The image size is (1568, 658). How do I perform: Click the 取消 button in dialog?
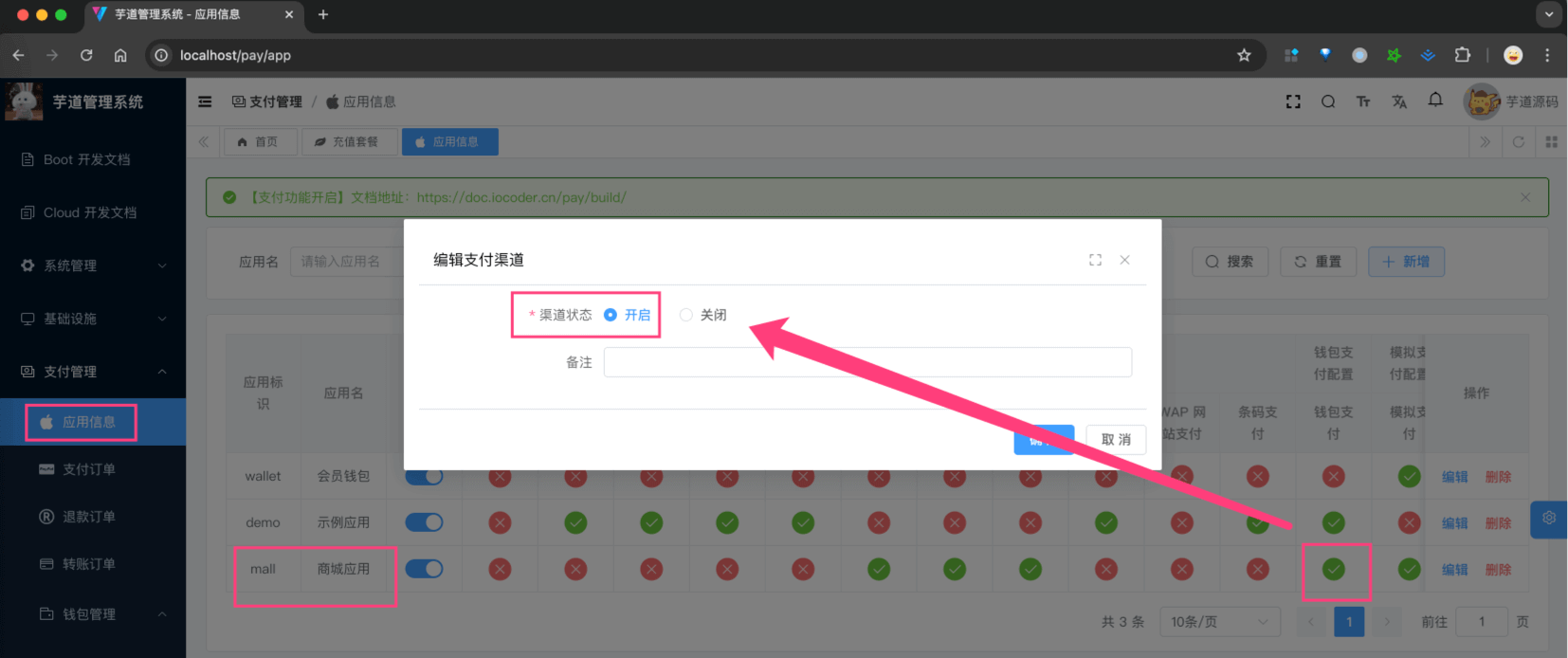click(1116, 440)
